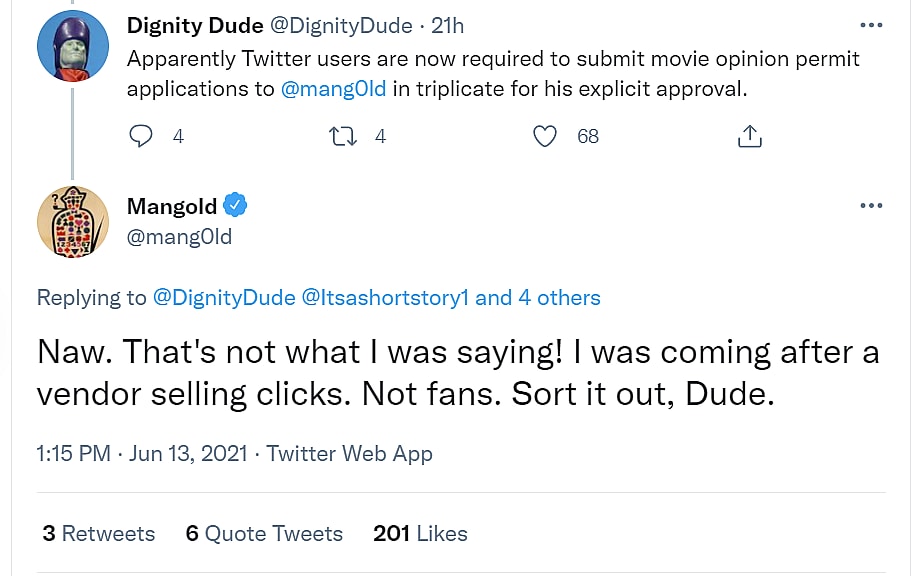Like Dignity Dude's tweet with heart icon

[545, 136]
